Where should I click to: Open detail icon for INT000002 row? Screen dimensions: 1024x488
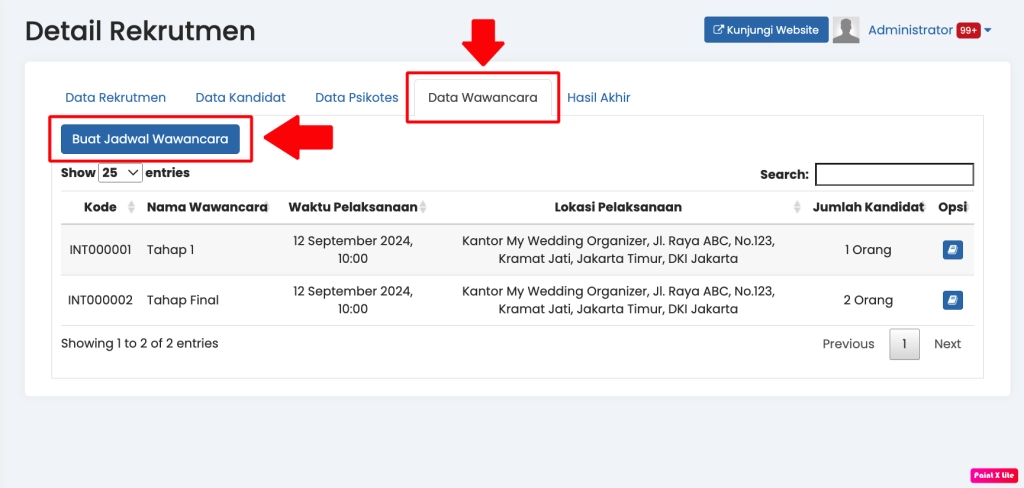(x=952, y=301)
